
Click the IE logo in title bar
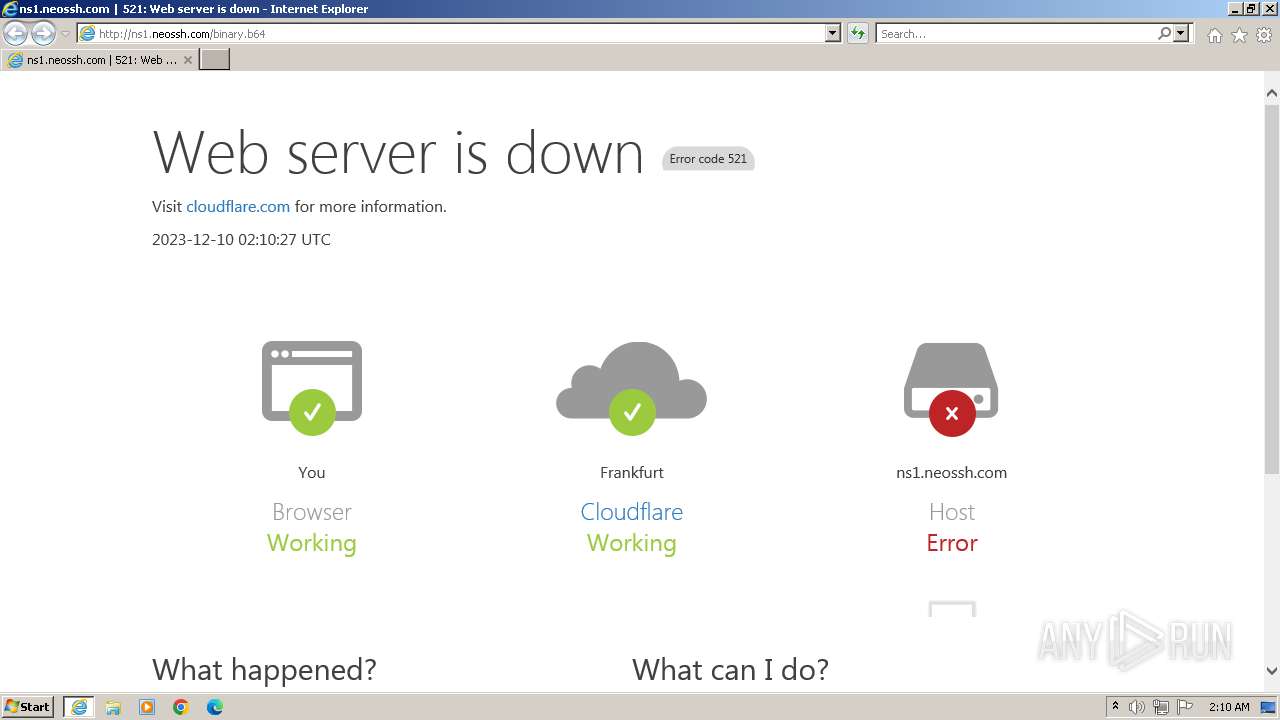coord(10,9)
